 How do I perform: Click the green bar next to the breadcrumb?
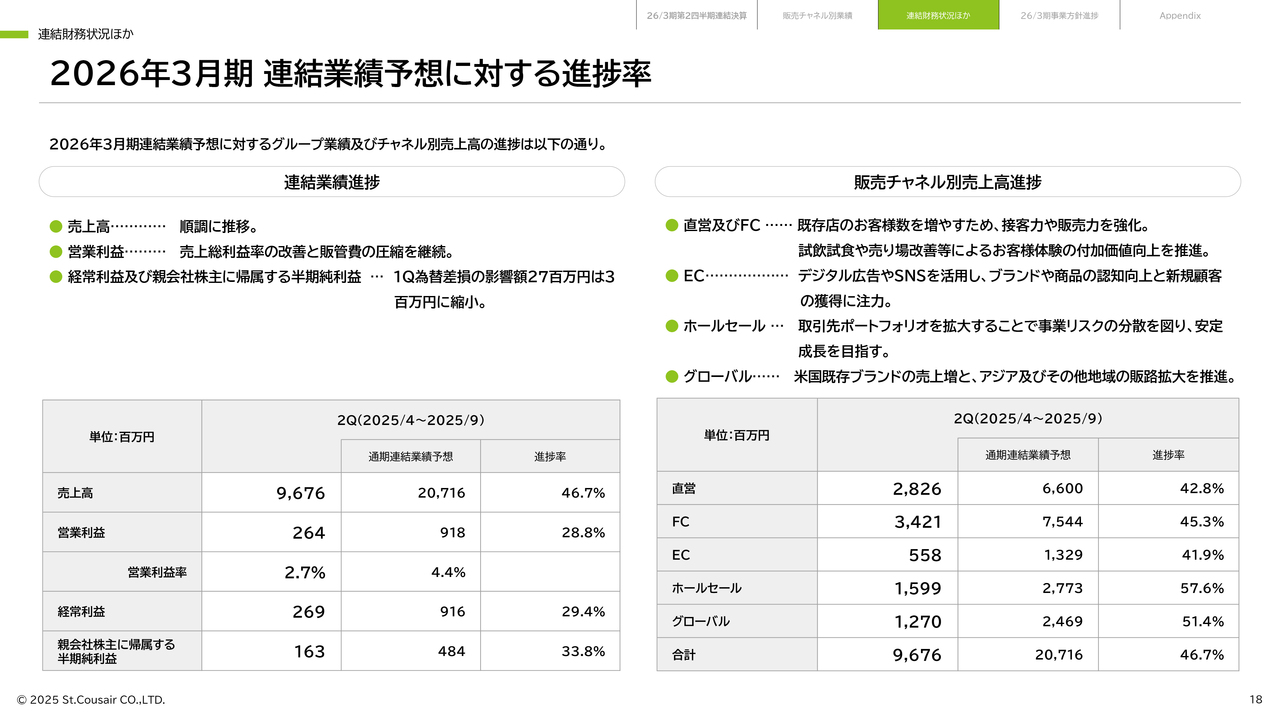click(x=14, y=34)
